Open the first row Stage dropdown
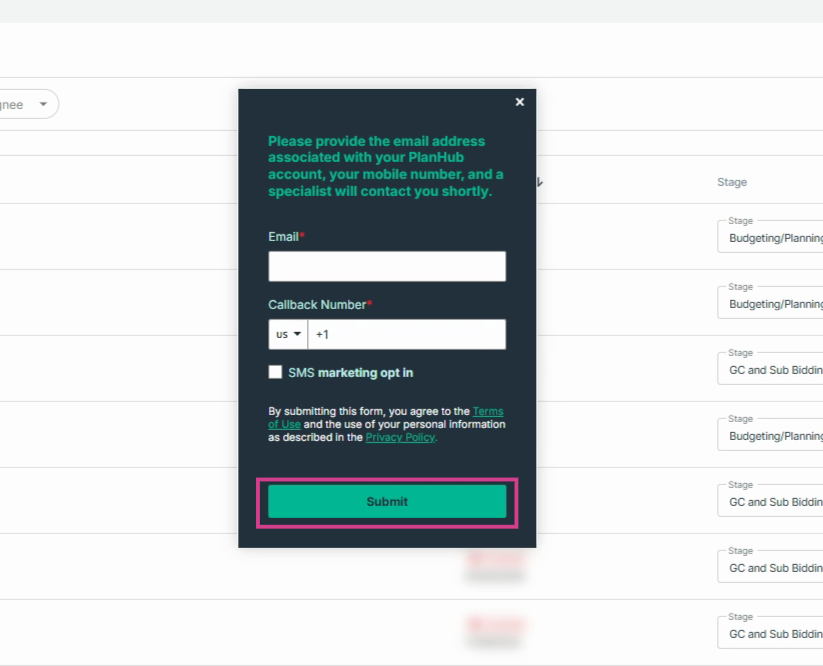 770,237
